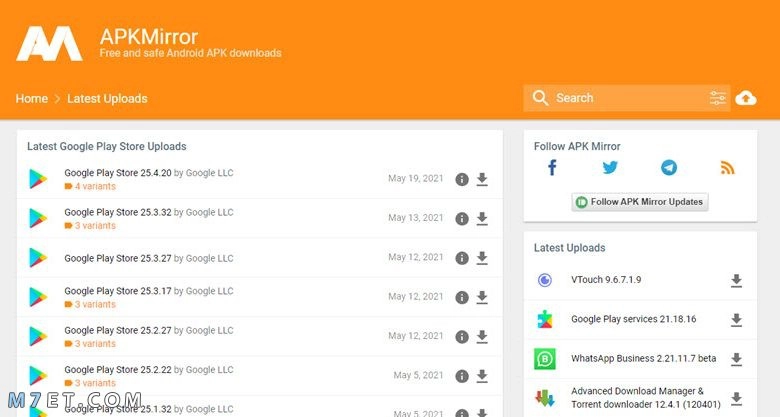Open APKMirror Telegram channel icon
The height and width of the screenshot is (417, 780).
[669, 168]
